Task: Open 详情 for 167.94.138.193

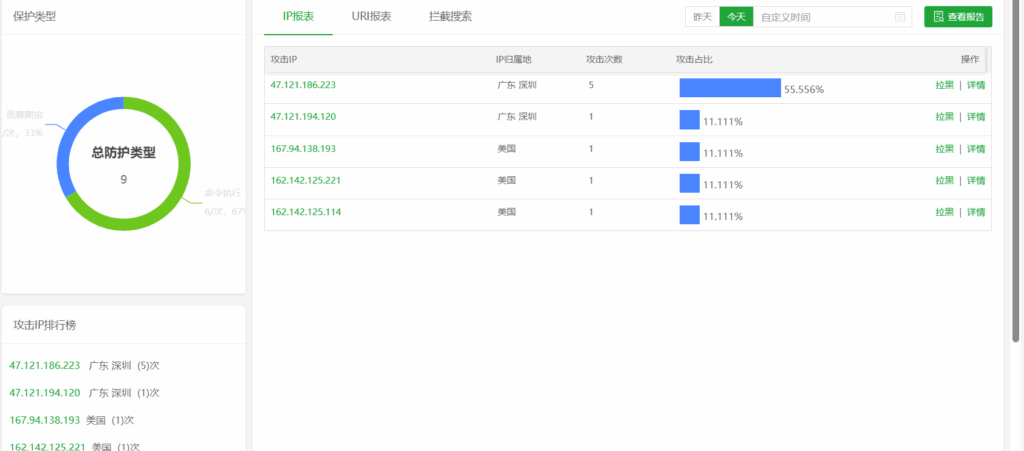Action: click(976, 149)
